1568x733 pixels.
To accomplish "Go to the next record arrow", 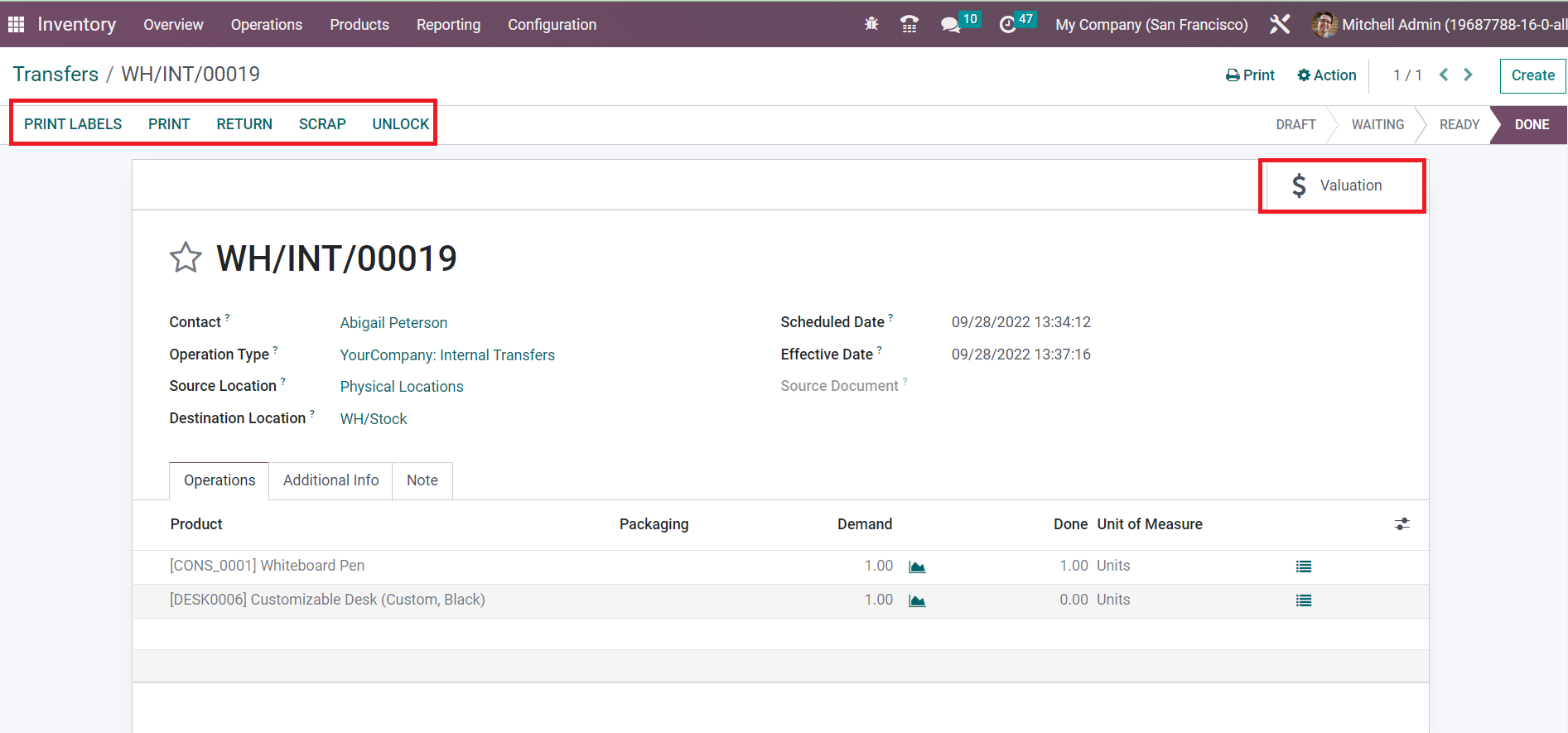I will point(1468,75).
